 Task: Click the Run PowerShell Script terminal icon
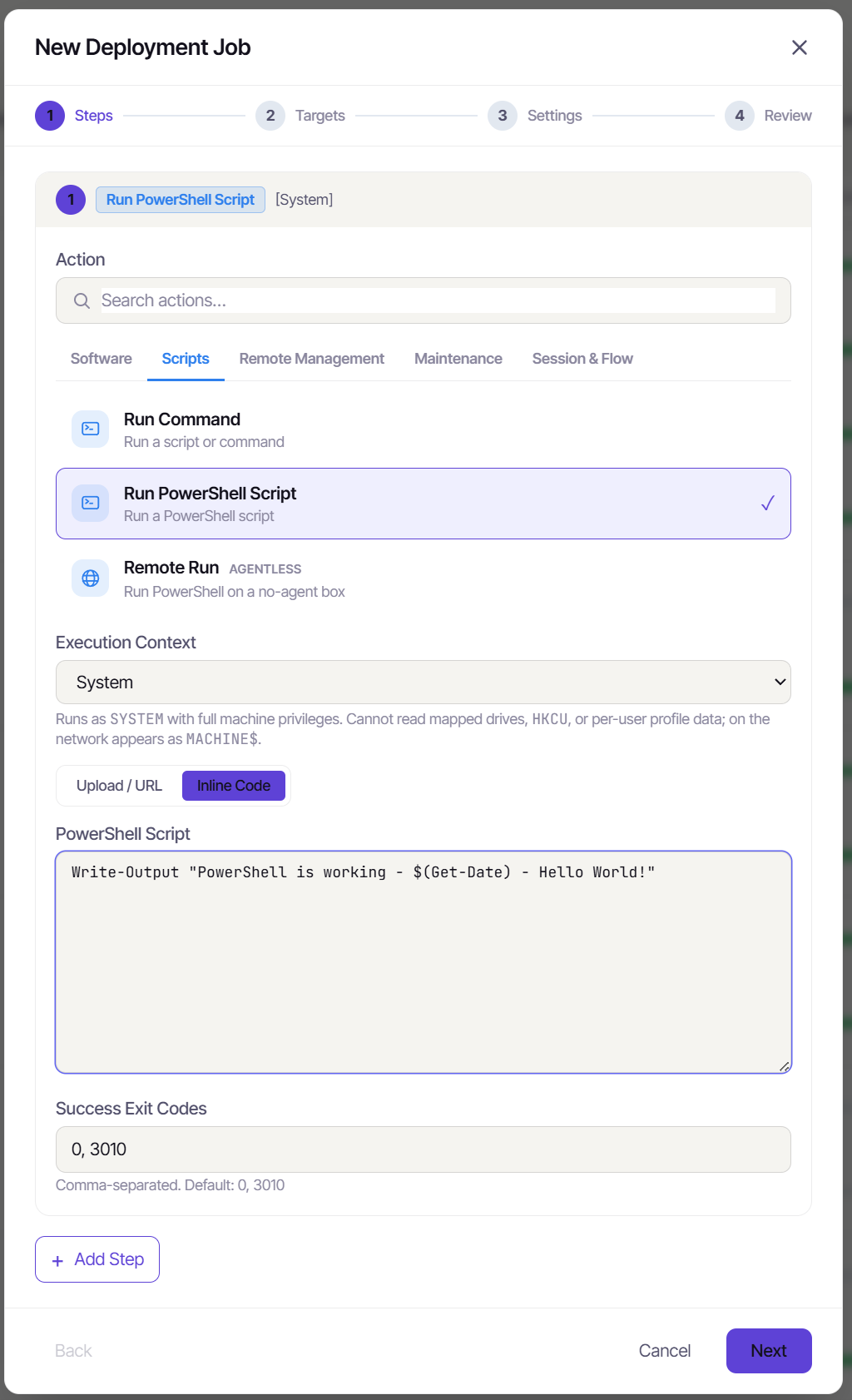pos(91,503)
